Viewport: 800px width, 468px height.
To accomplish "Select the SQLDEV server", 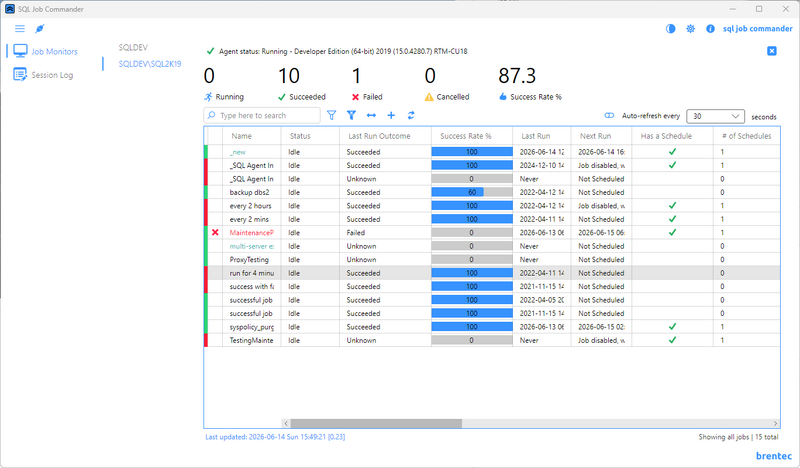I will 133,47.
